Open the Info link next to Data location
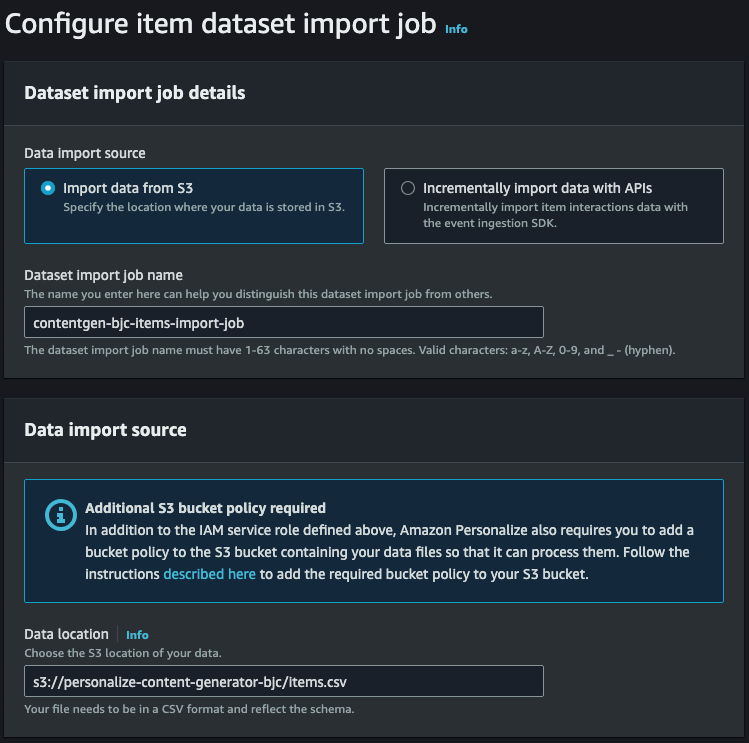The image size is (749, 743). point(137,635)
